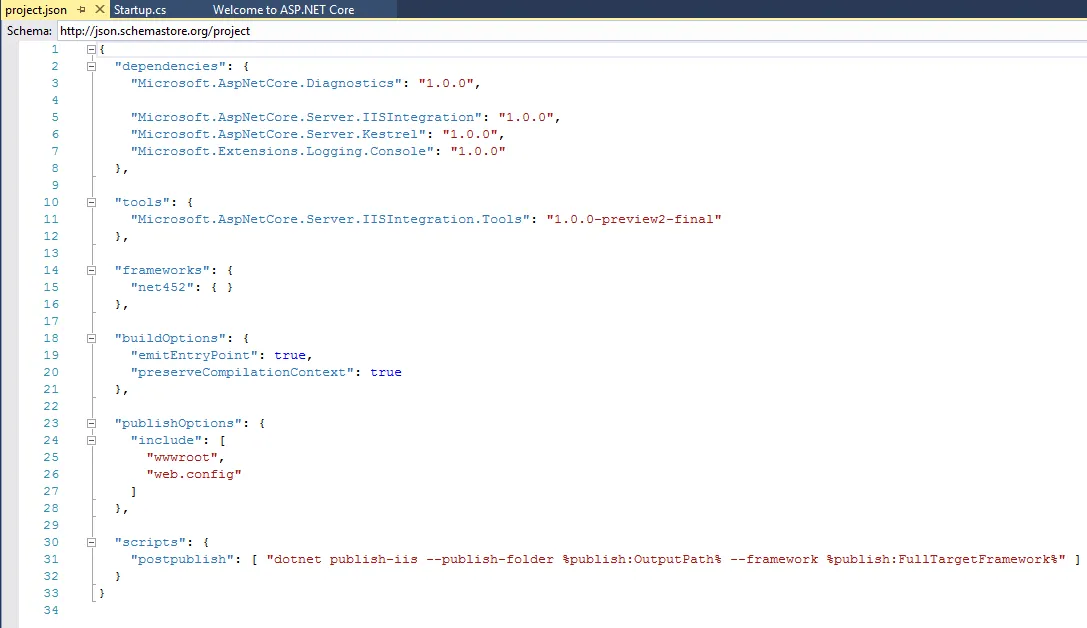This screenshot has height=628, width=1087.
Task: Collapse the "dependencies" section
Action: coord(91,67)
